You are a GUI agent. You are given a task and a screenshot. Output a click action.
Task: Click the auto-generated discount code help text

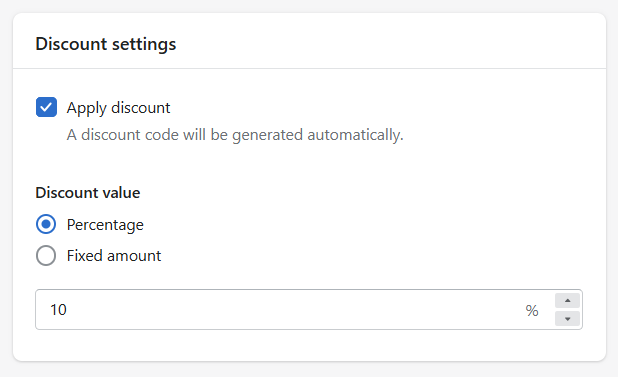pyautogui.click(x=235, y=135)
